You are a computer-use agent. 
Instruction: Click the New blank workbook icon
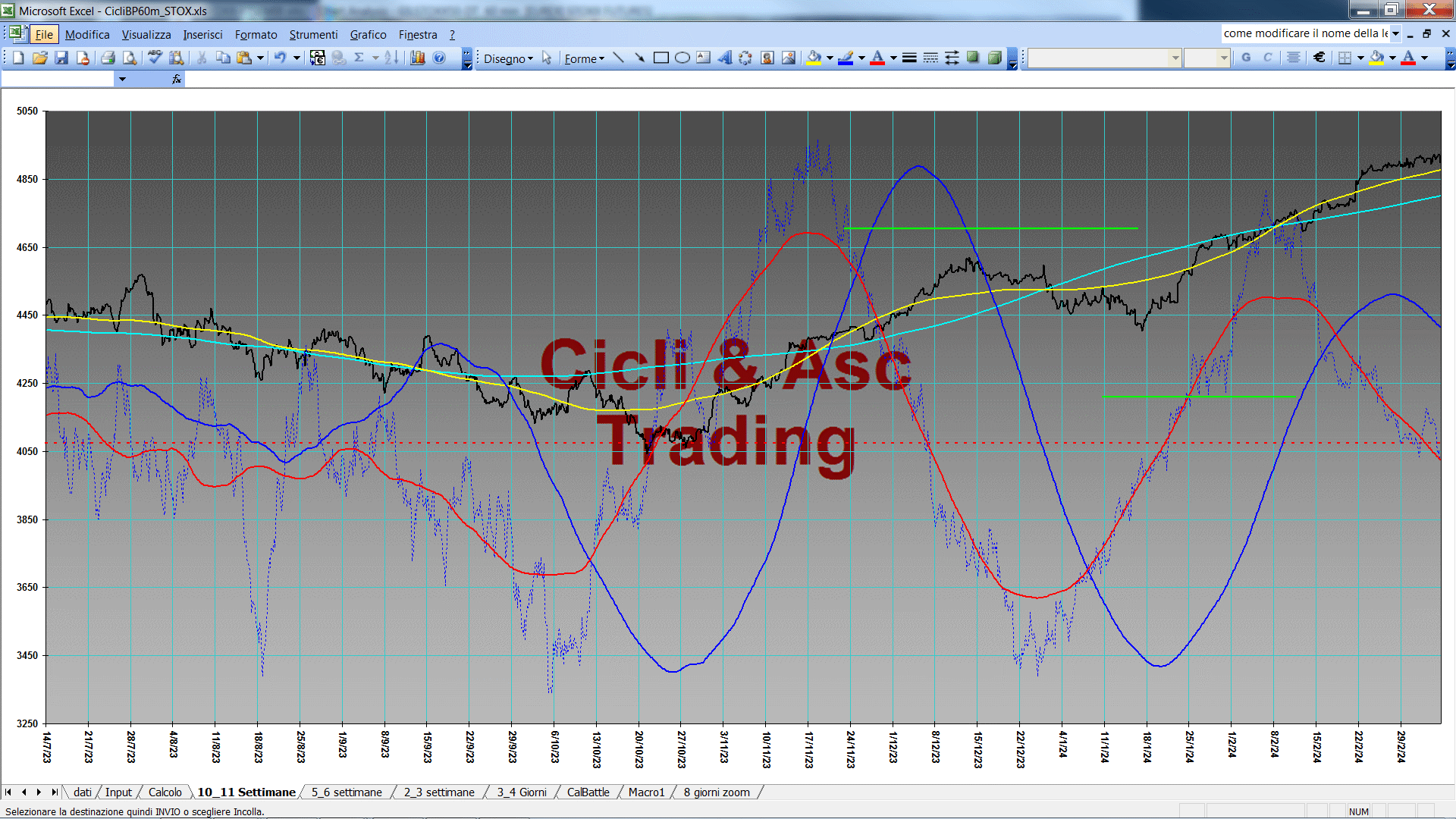point(18,58)
